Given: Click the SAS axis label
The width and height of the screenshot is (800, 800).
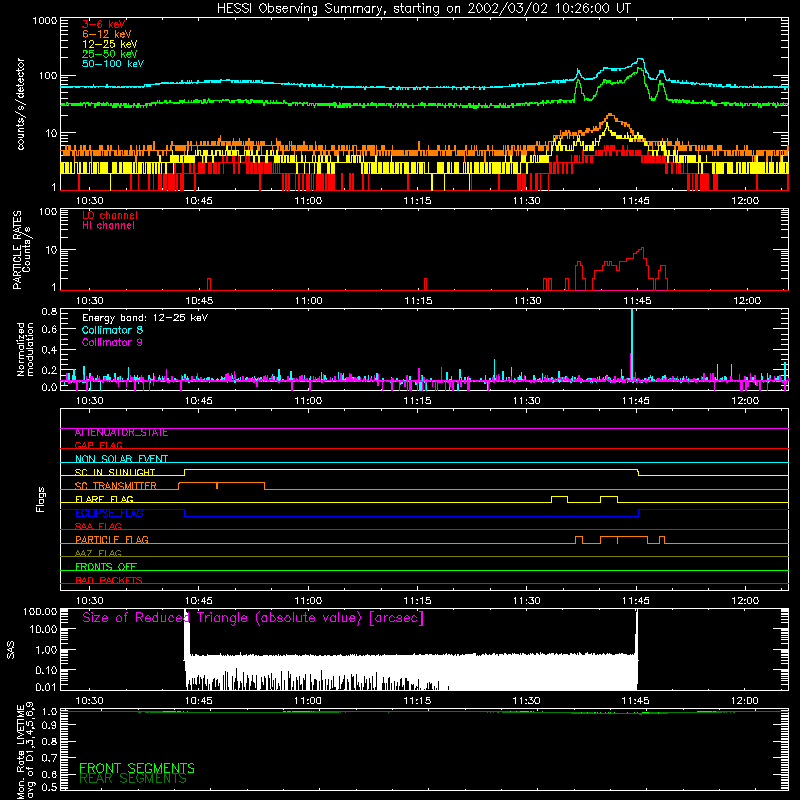Looking at the screenshot, I should point(10,650).
